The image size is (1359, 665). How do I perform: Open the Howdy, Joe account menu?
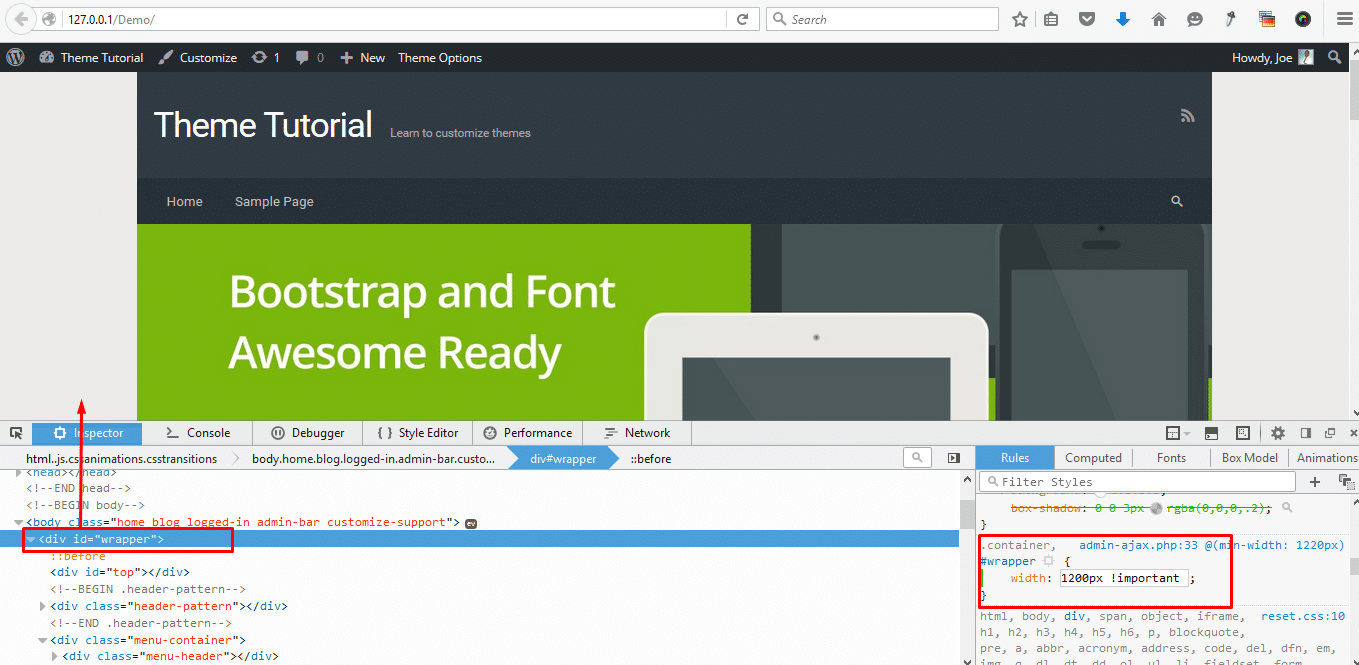(x=1273, y=58)
